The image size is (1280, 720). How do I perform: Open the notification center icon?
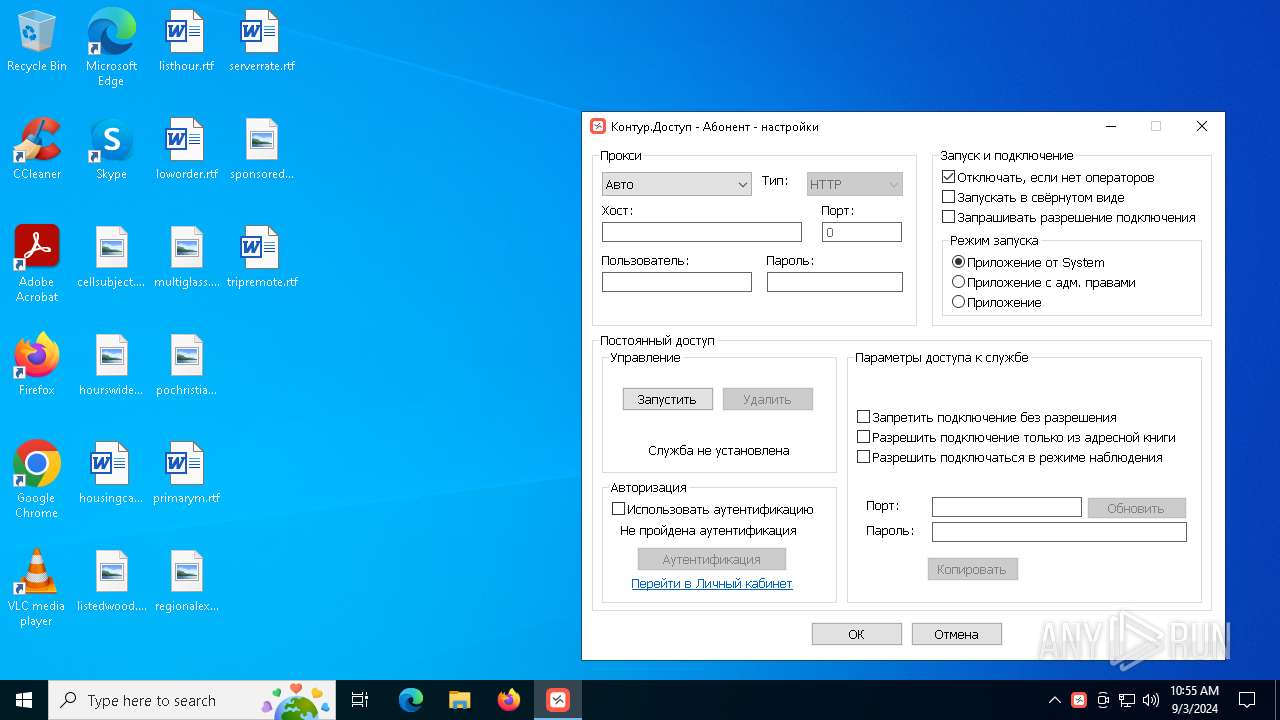[x=1247, y=700]
